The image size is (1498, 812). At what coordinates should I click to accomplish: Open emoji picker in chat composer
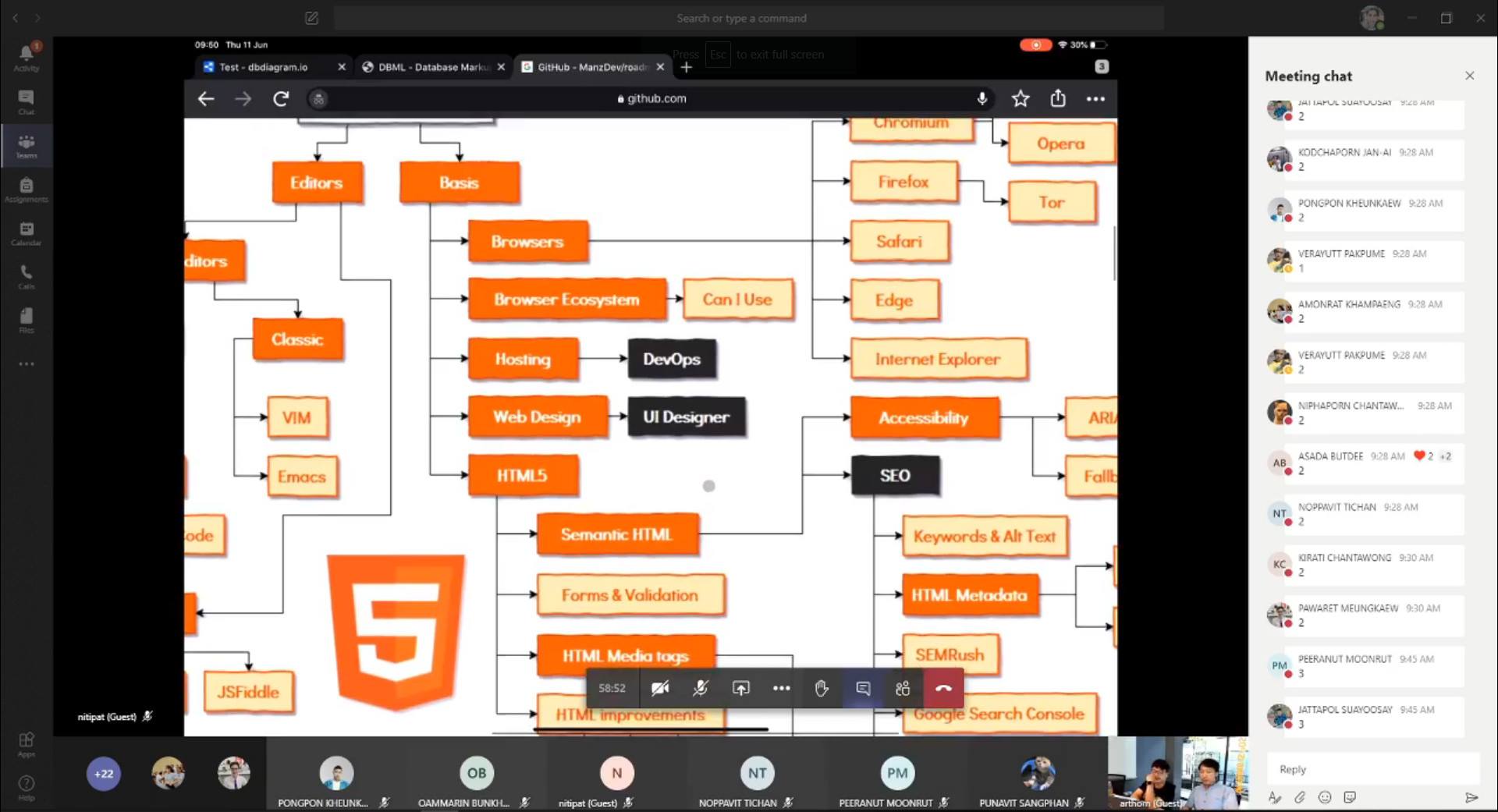coord(1325,797)
